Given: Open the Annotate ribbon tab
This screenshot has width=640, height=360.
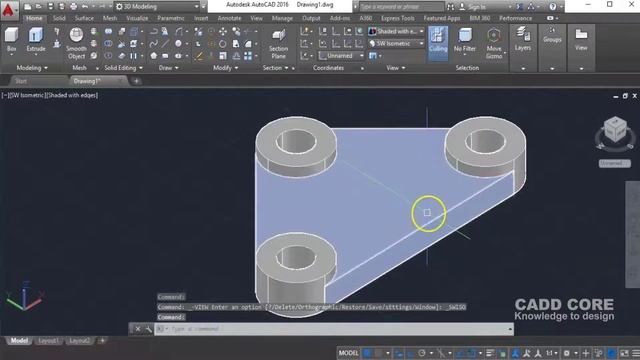Looking at the screenshot, I should click(x=229, y=18).
